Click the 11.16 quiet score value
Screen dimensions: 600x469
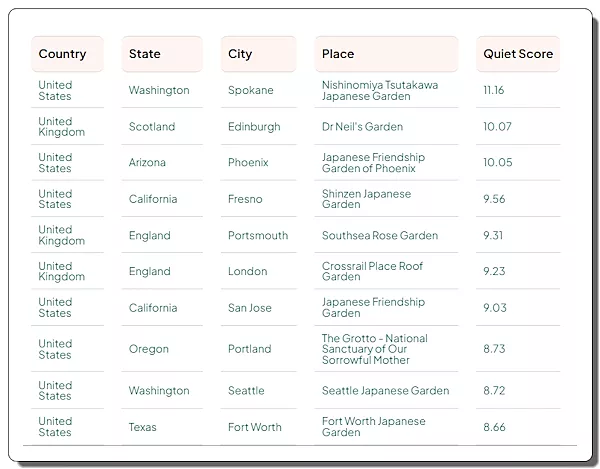coord(493,90)
